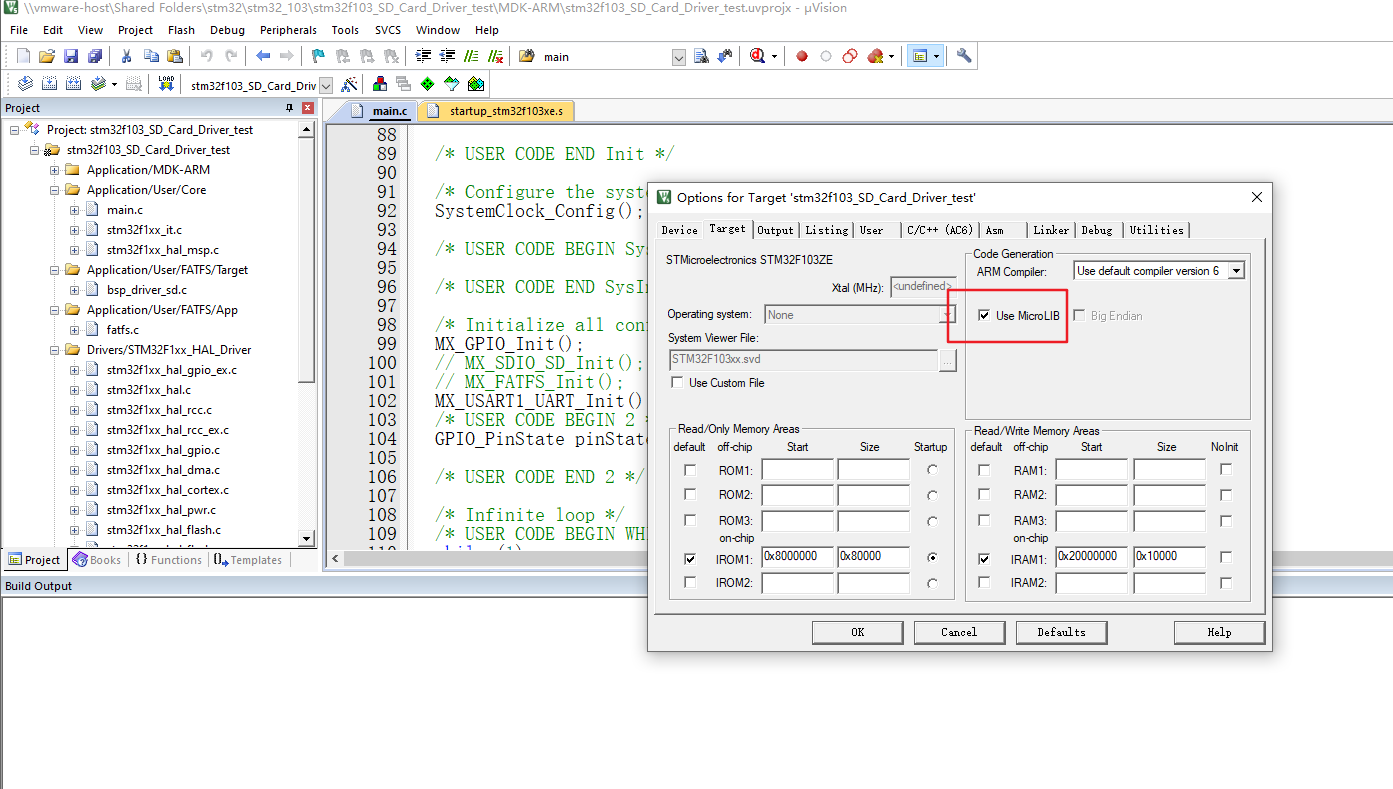Screen dimensions: 1393x789
Task: Switch to the C/C++ (AC6) tab
Action: (939, 230)
